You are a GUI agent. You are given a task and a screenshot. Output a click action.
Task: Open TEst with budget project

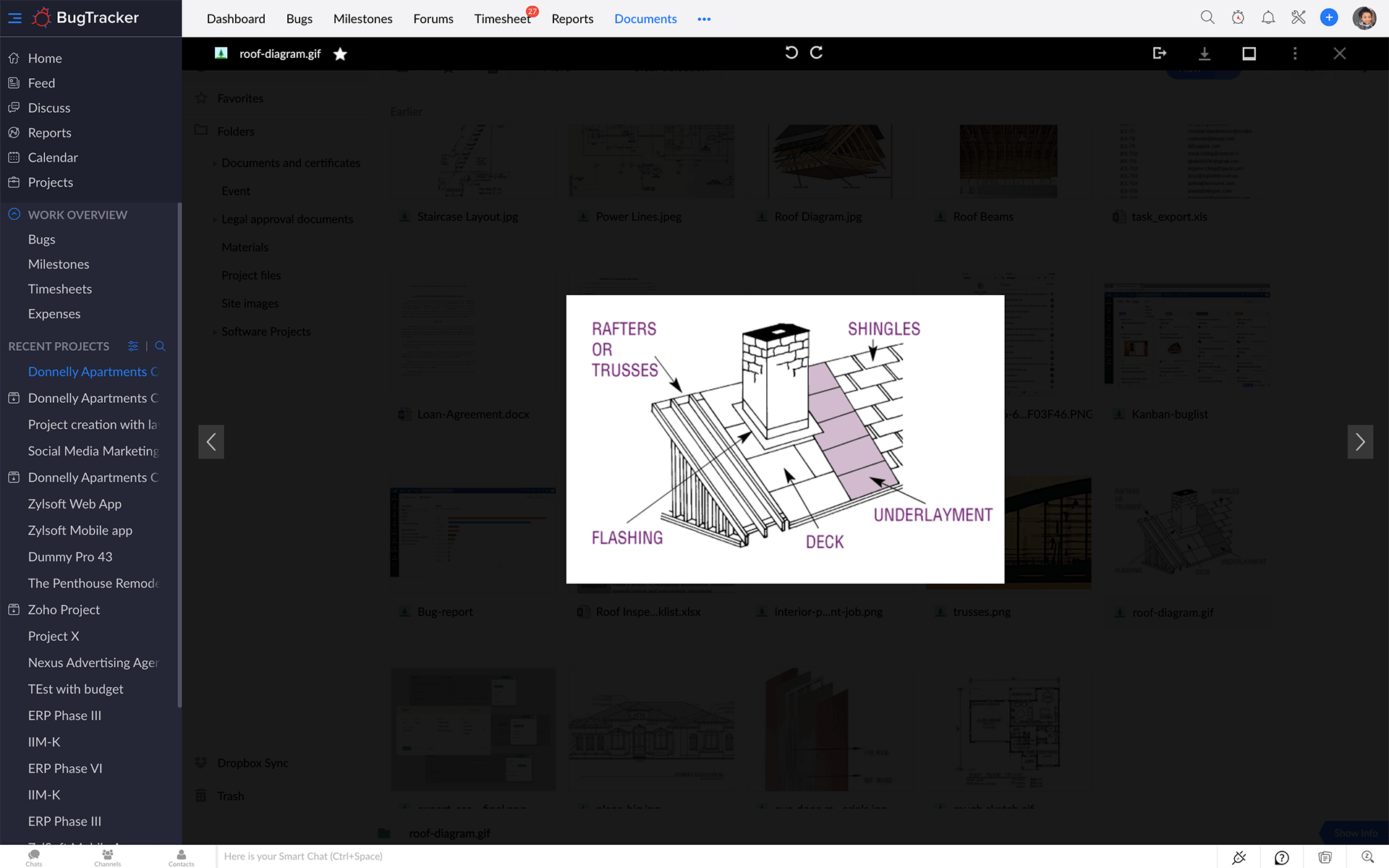pos(76,689)
